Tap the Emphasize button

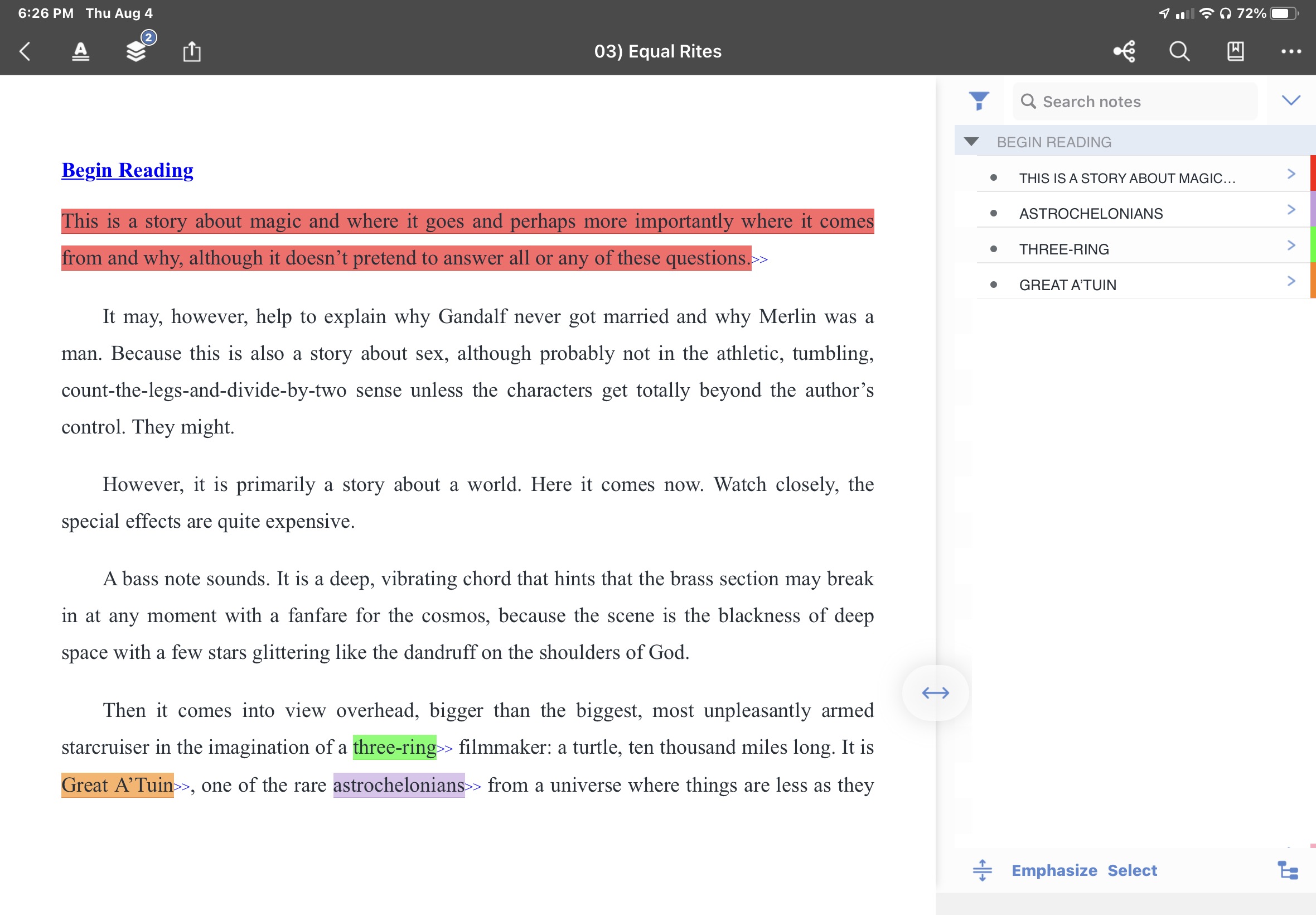pos(1054,870)
